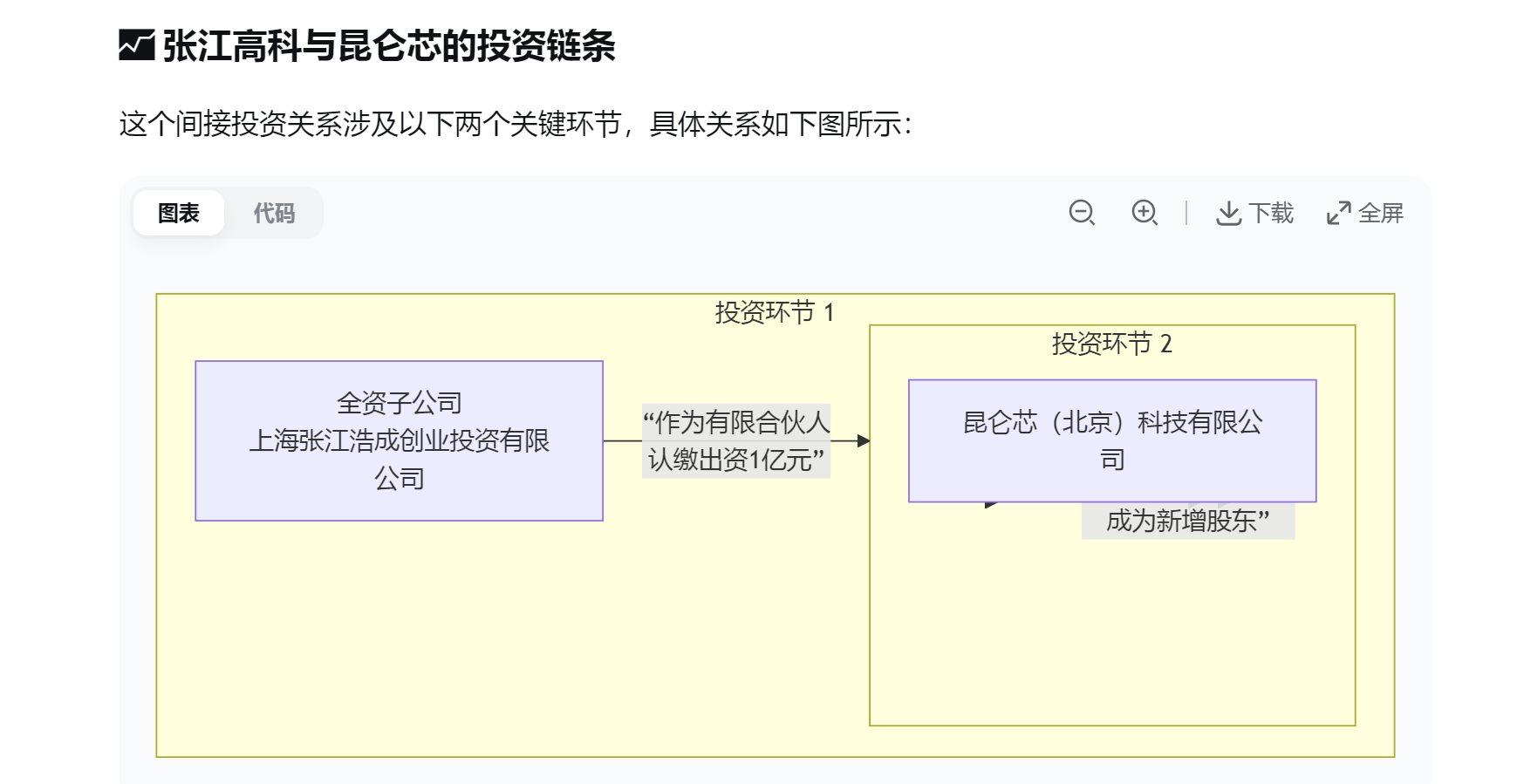Click the chart icon beside the heading
Image resolution: width=1517 pixels, height=784 pixels.
click(136, 45)
